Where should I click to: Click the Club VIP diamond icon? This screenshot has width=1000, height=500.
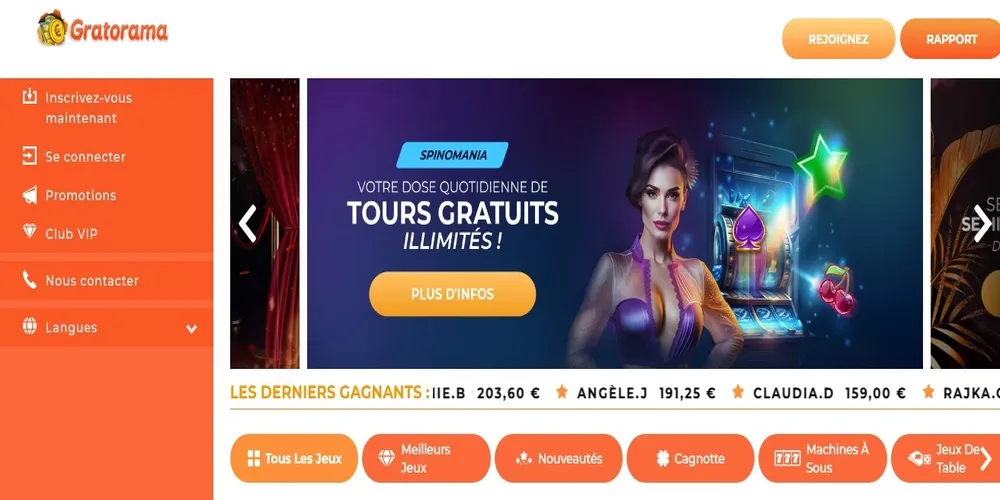point(29,231)
